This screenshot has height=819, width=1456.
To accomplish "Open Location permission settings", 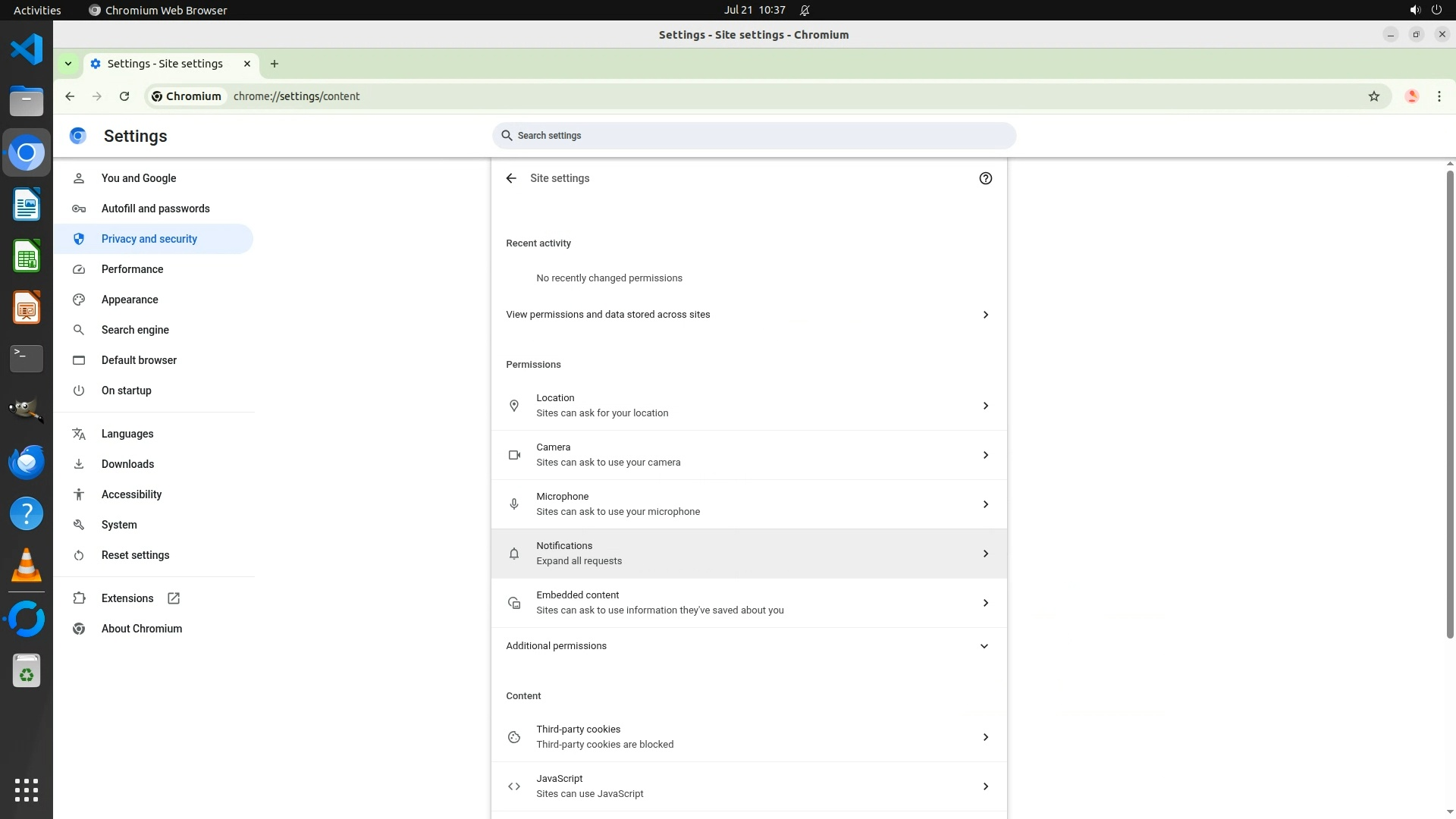I will coord(748,406).
